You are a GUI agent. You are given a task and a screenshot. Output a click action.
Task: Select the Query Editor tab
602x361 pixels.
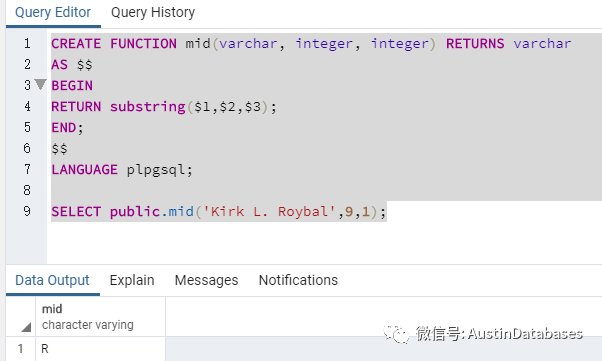(x=53, y=12)
